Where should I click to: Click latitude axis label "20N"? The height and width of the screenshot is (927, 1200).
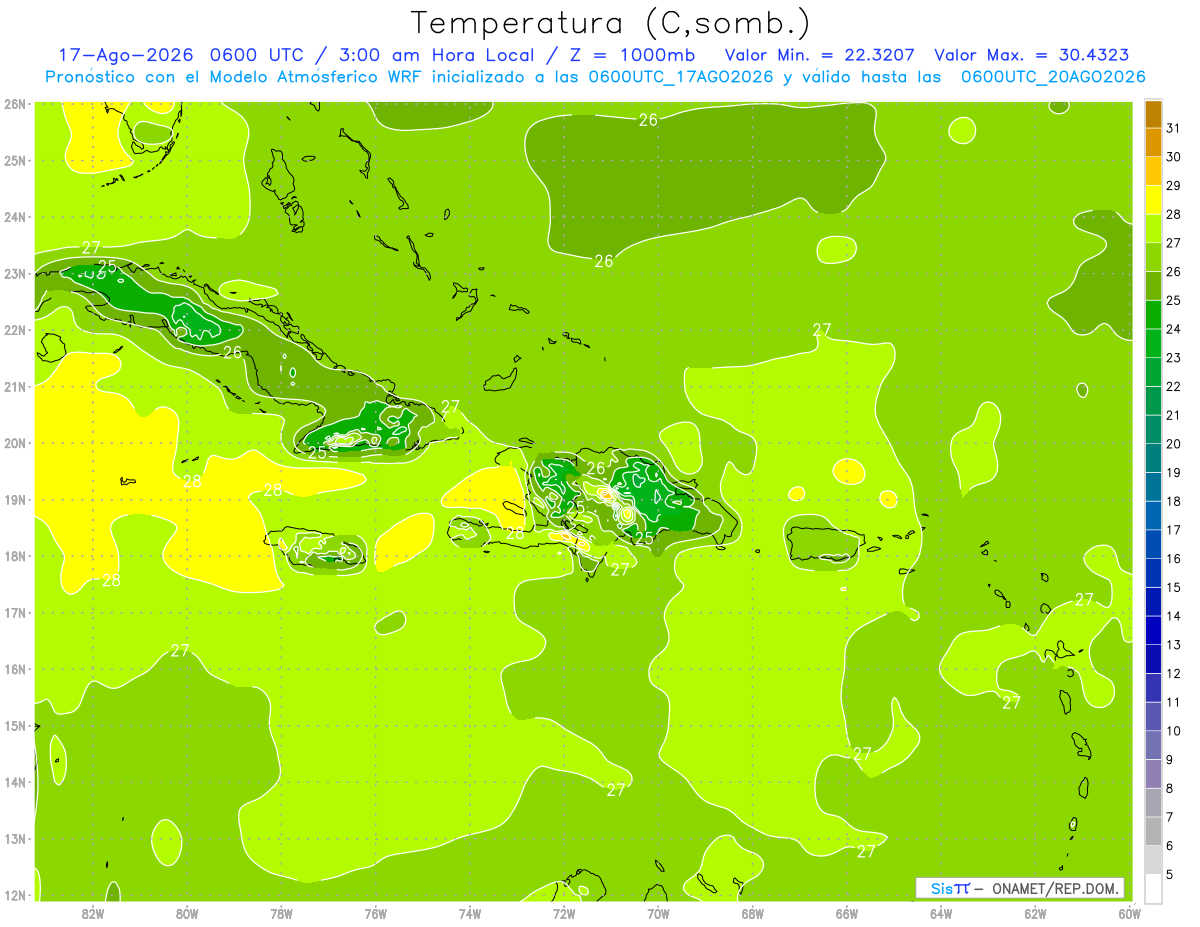(x=15, y=443)
